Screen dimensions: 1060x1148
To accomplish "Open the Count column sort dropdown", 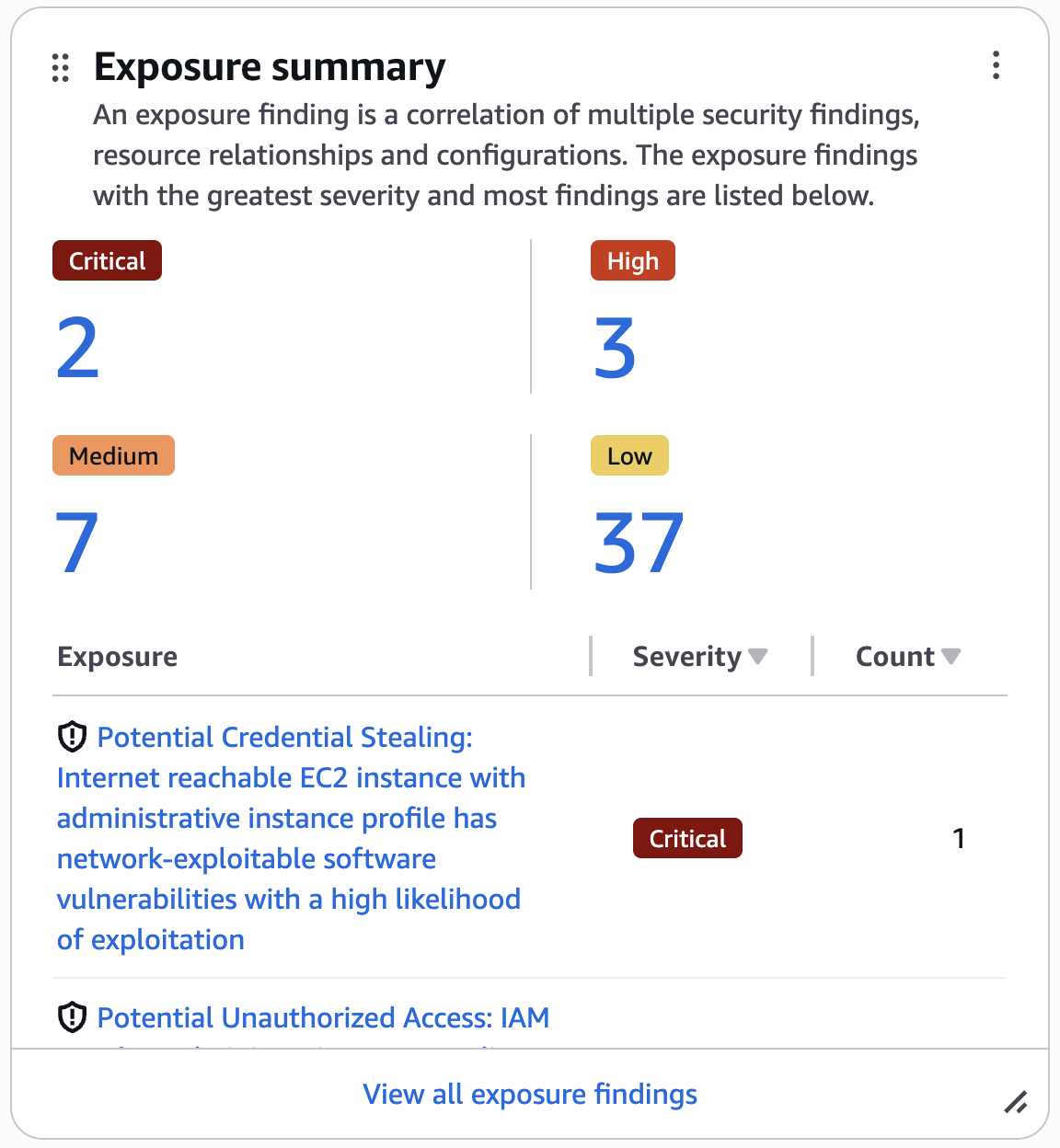I will 952,656.
